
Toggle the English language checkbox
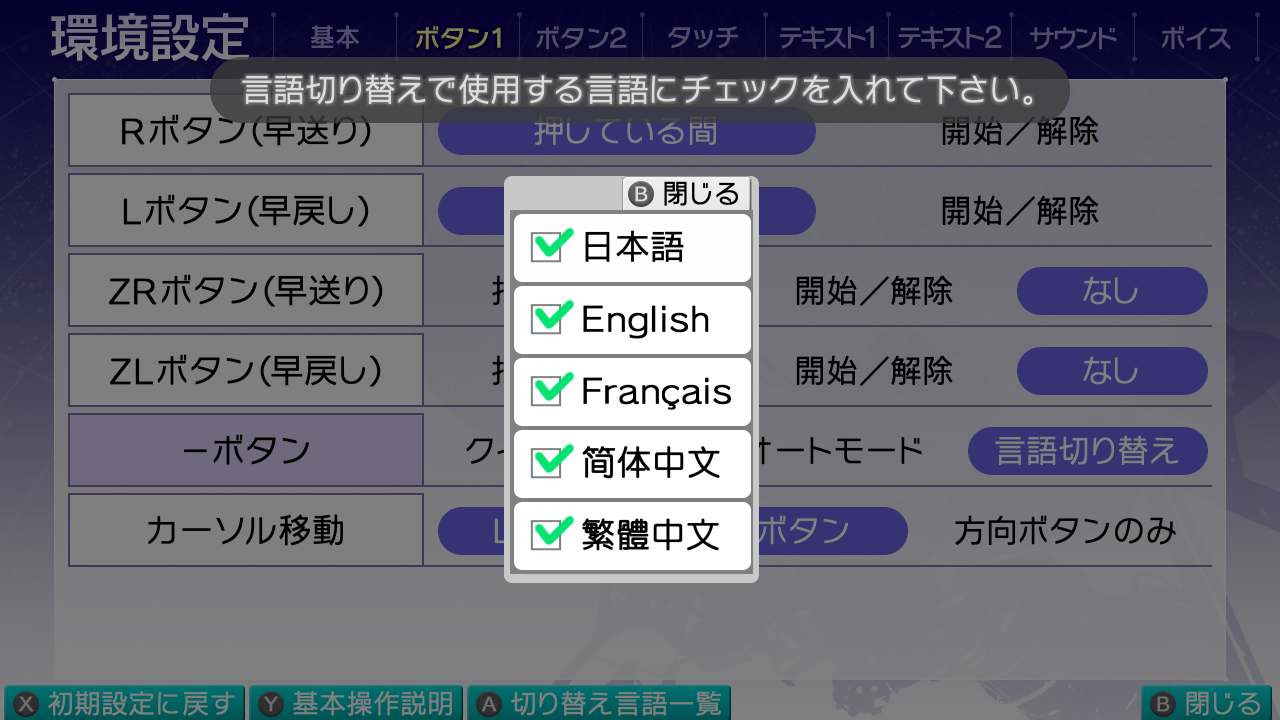tap(547, 319)
